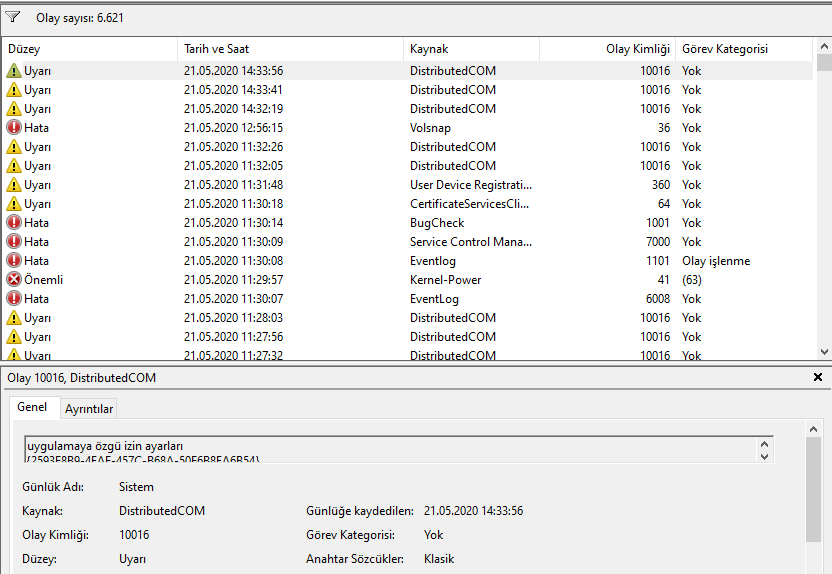Viewport: 832px width, 574px height.
Task: Click event list scroll down arrow
Action: pos(824,352)
